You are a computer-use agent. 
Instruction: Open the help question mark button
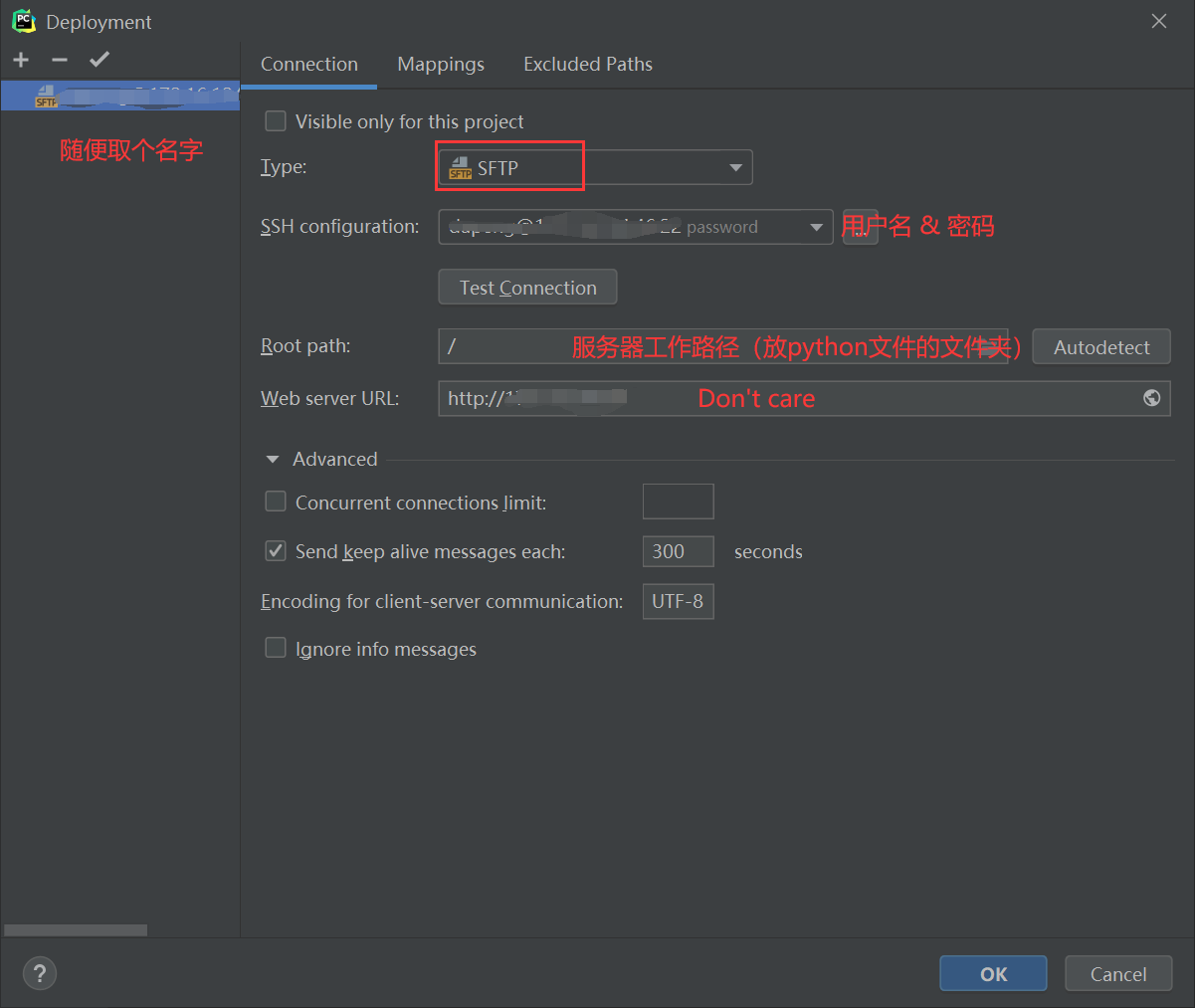tap(40, 973)
